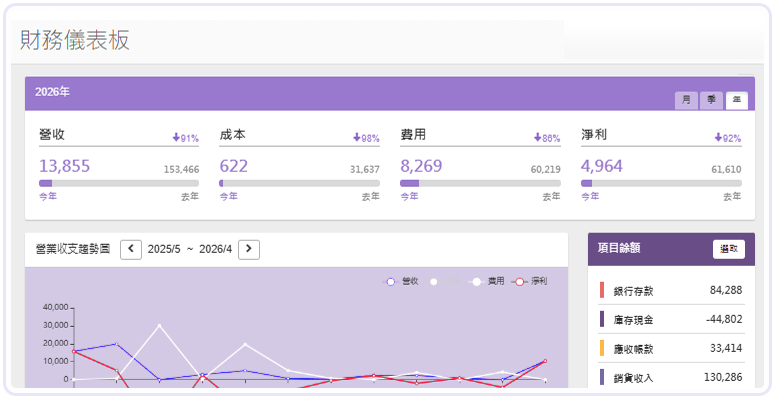Click the 成本 progress bar
This screenshot has width=774, height=398.
pyautogui.click(x=300, y=183)
